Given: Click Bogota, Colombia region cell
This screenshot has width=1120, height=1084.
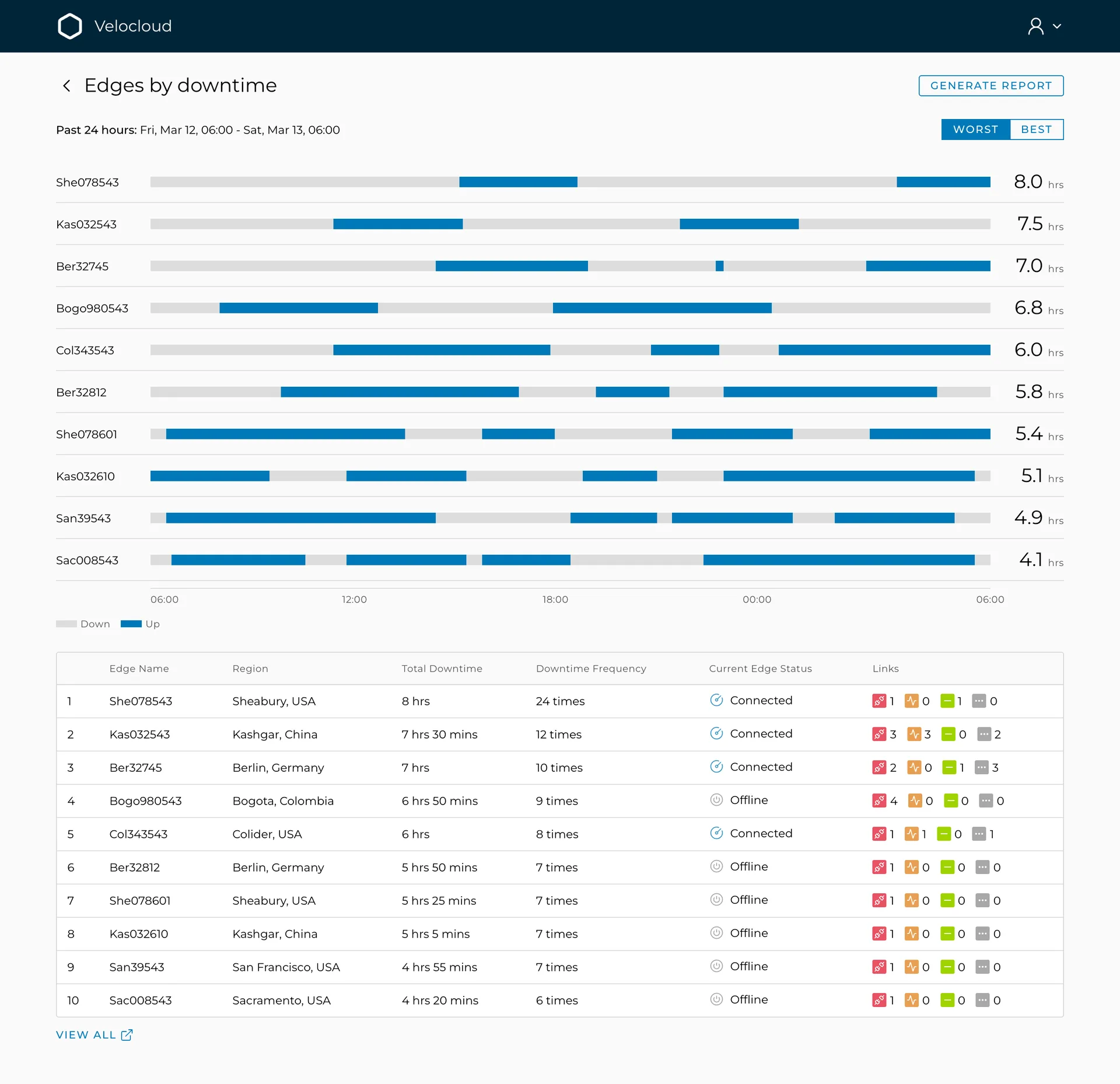Looking at the screenshot, I should pos(283,801).
